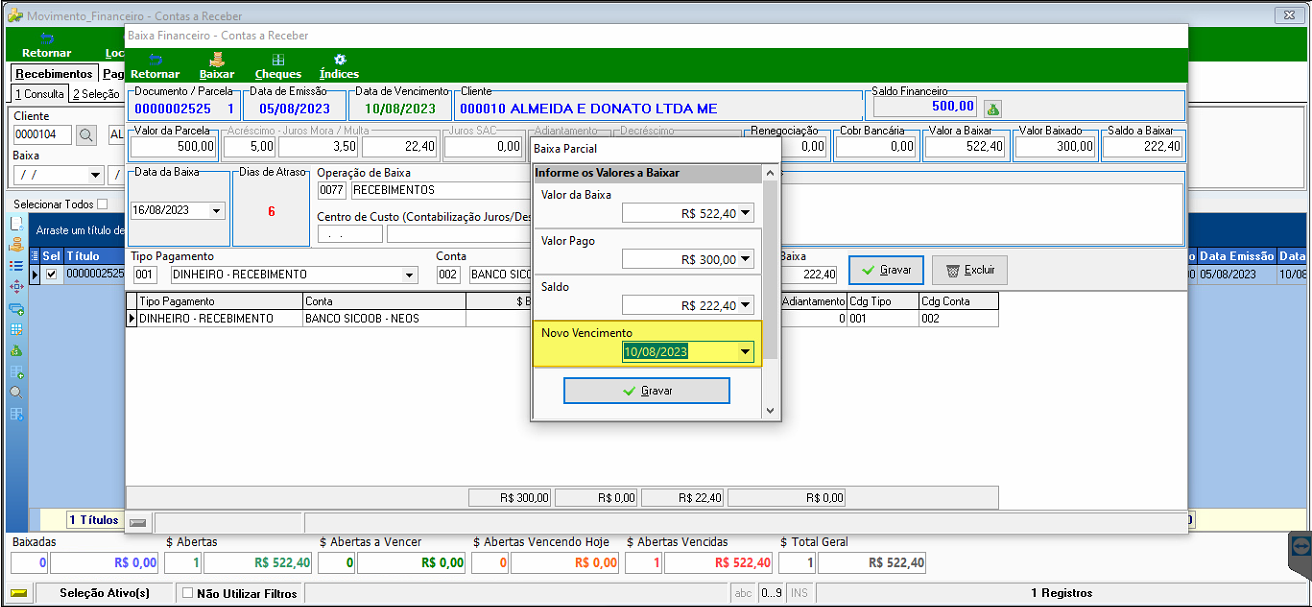Open the Valor da Baixa dropdown
This screenshot has height=607, width=1312.
(x=746, y=213)
